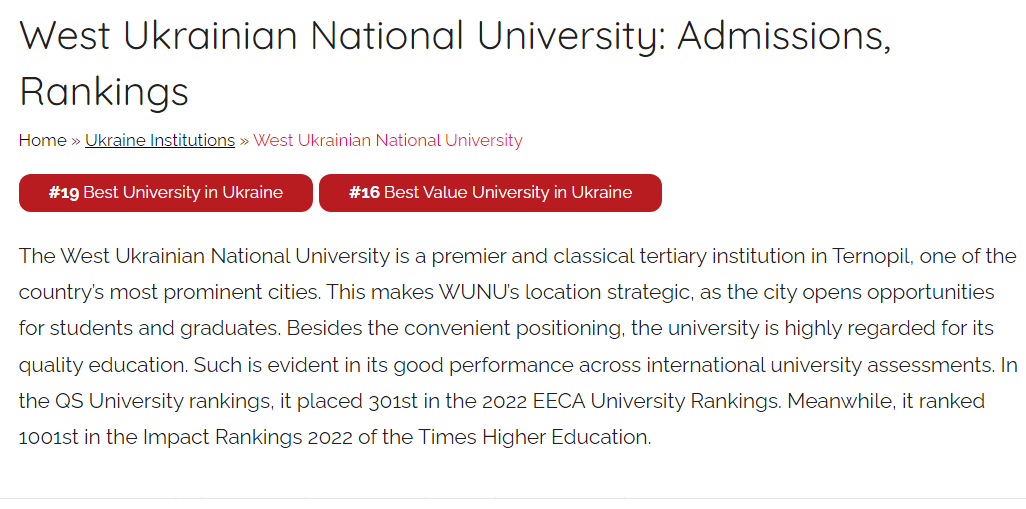
Task: Select the red West Ukrainian National University breadcrumb
Action: point(387,140)
